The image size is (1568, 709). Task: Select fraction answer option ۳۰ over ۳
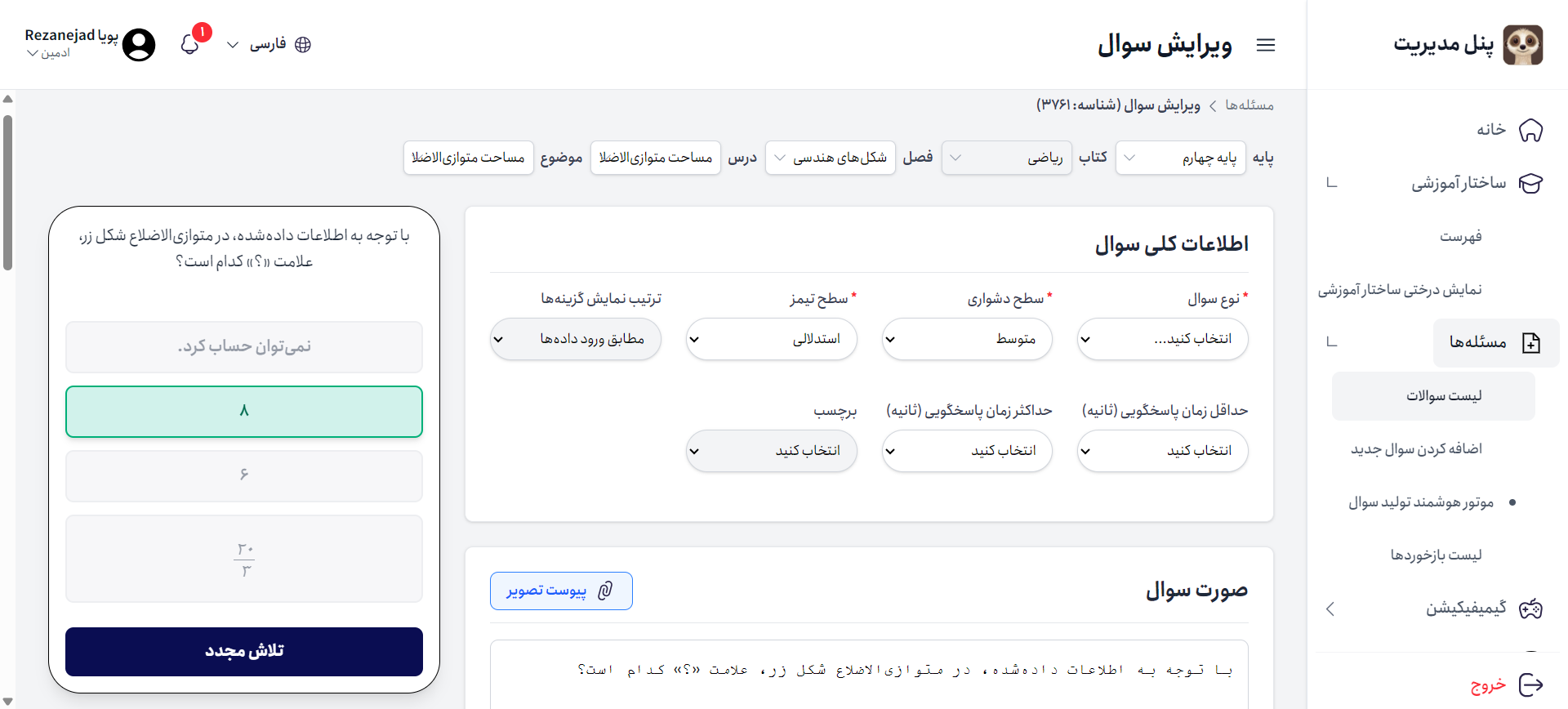pos(244,559)
